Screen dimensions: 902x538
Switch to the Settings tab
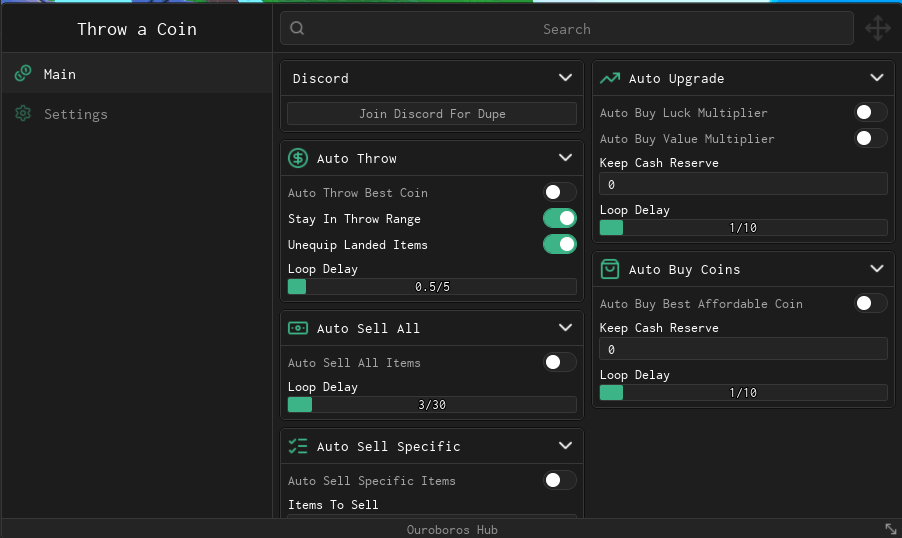tap(137, 114)
